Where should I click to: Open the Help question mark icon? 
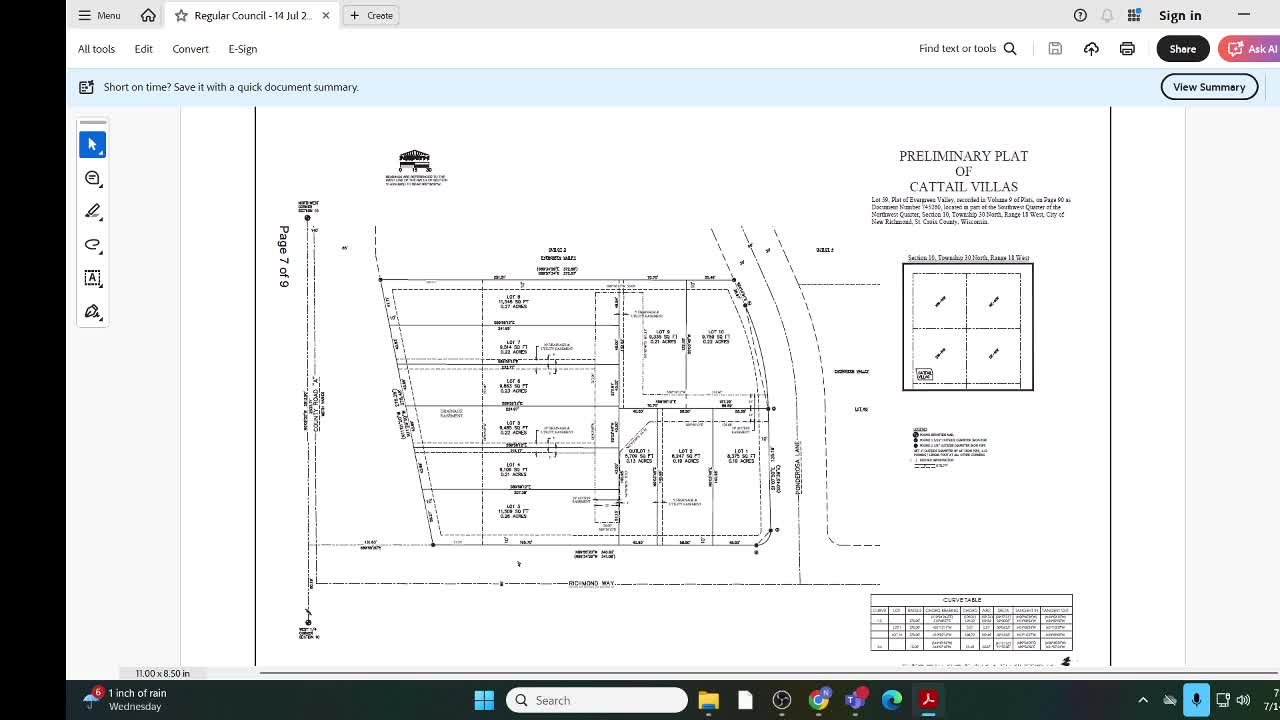pyautogui.click(x=1080, y=15)
